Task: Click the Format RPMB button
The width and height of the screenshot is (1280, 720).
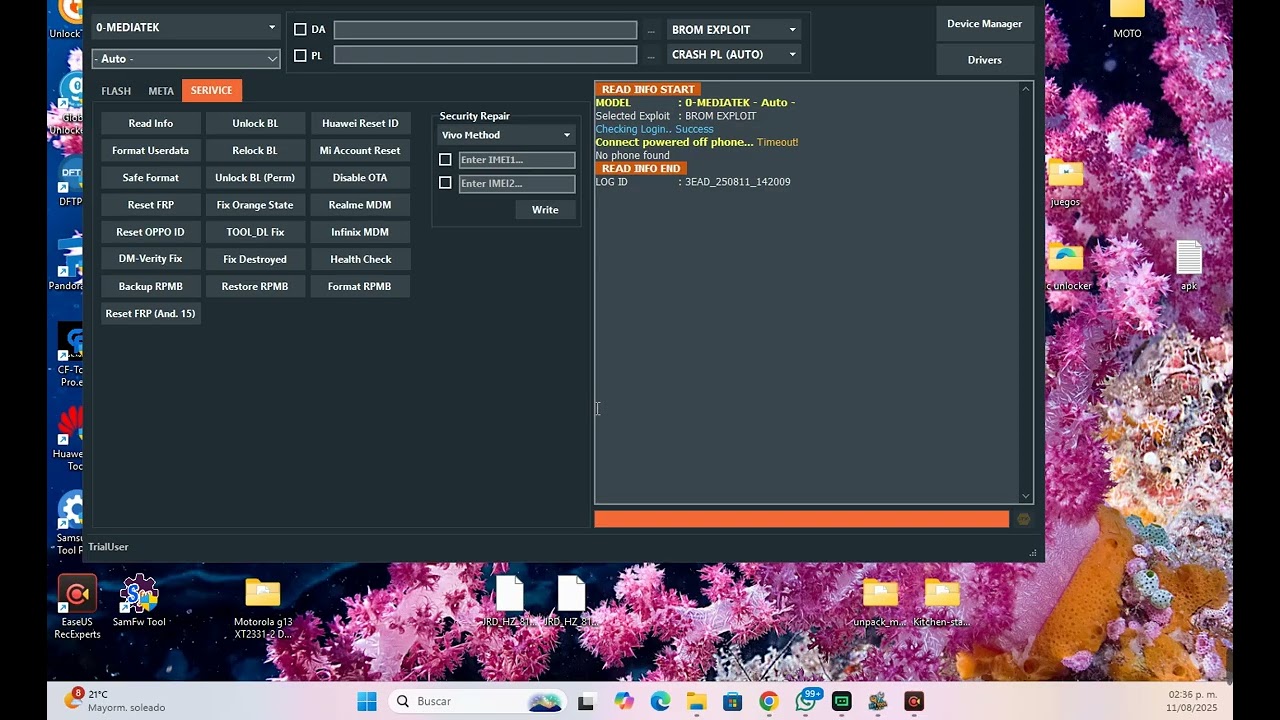Action: 360,286
